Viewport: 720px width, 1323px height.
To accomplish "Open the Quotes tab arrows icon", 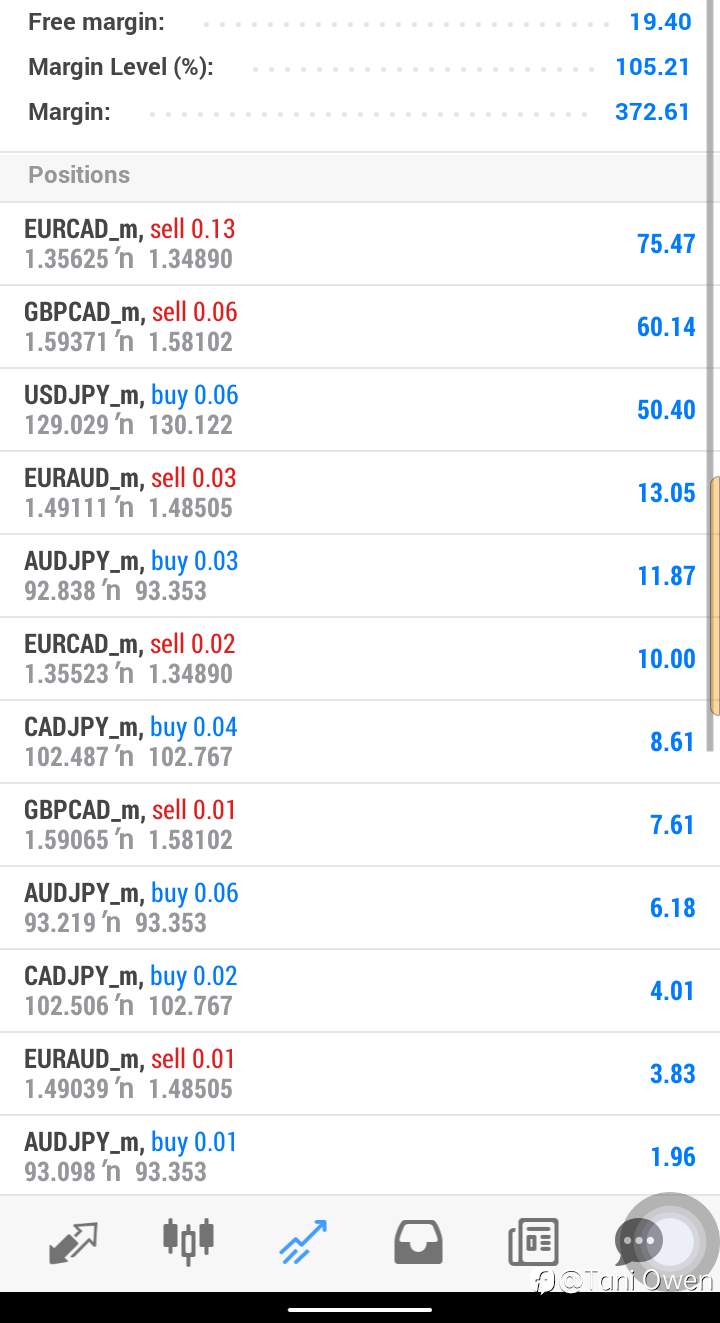I will click(x=73, y=1243).
